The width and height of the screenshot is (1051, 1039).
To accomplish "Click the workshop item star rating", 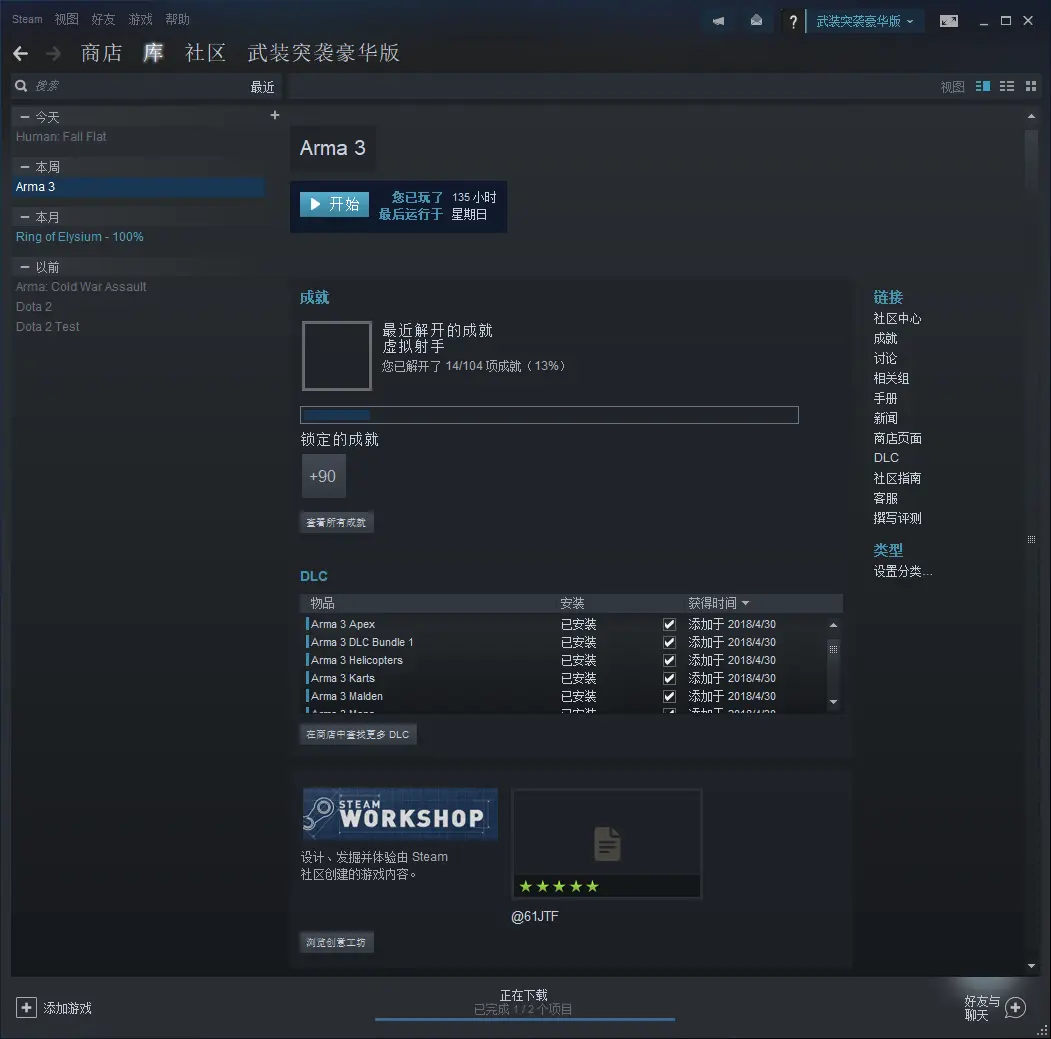I will tap(559, 886).
